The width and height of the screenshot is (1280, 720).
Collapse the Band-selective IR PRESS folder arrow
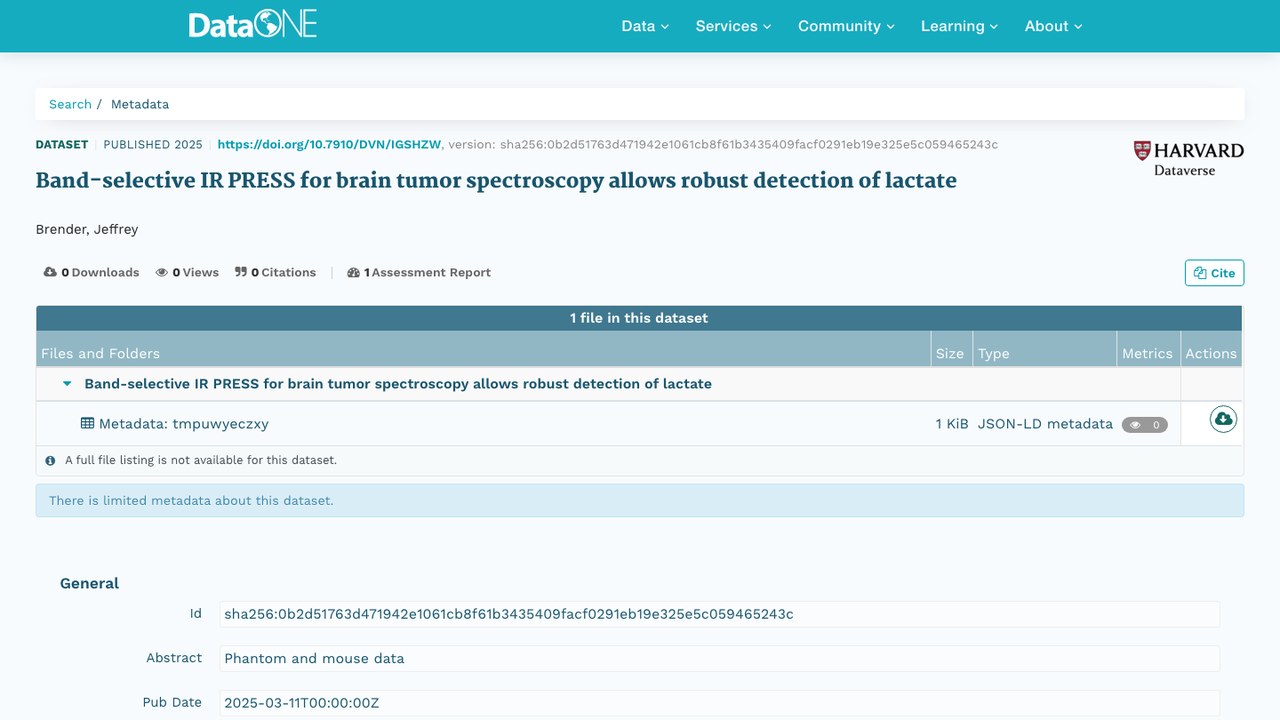[x=67, y=384]
